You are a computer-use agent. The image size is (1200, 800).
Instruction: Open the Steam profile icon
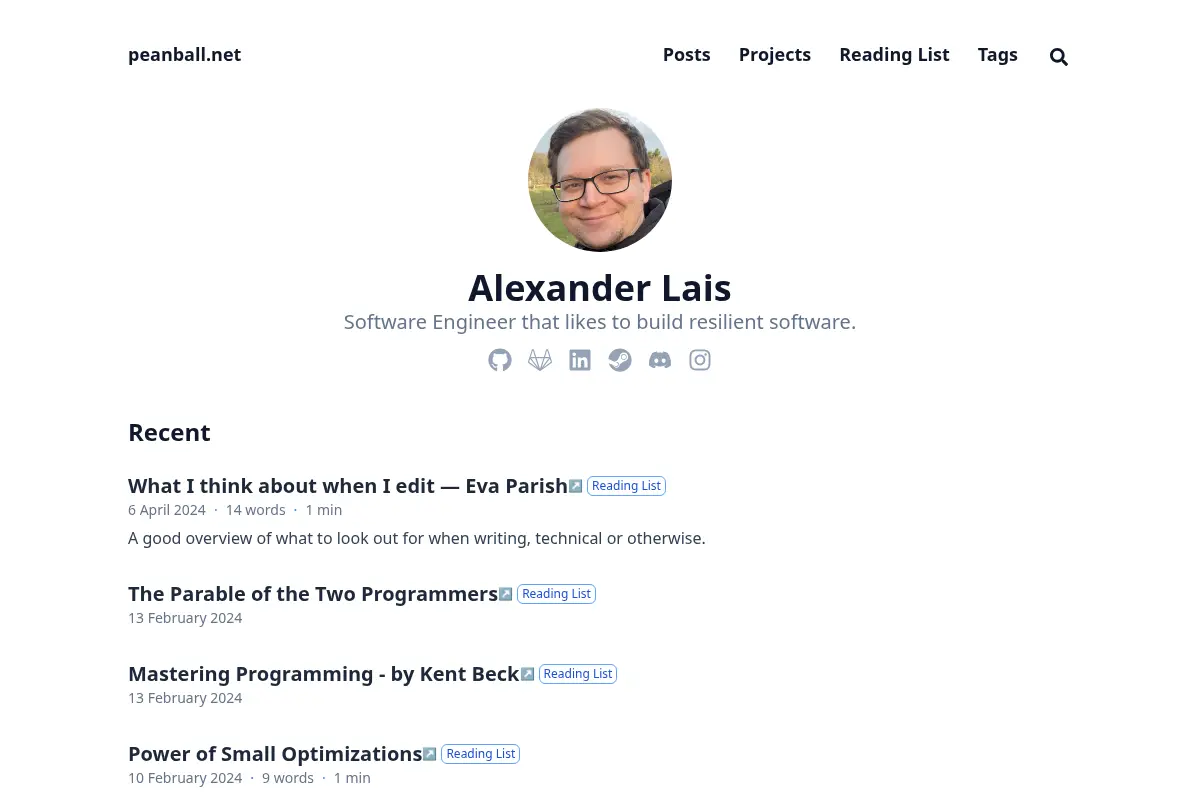pyautogui.click(x=620, y=360)
